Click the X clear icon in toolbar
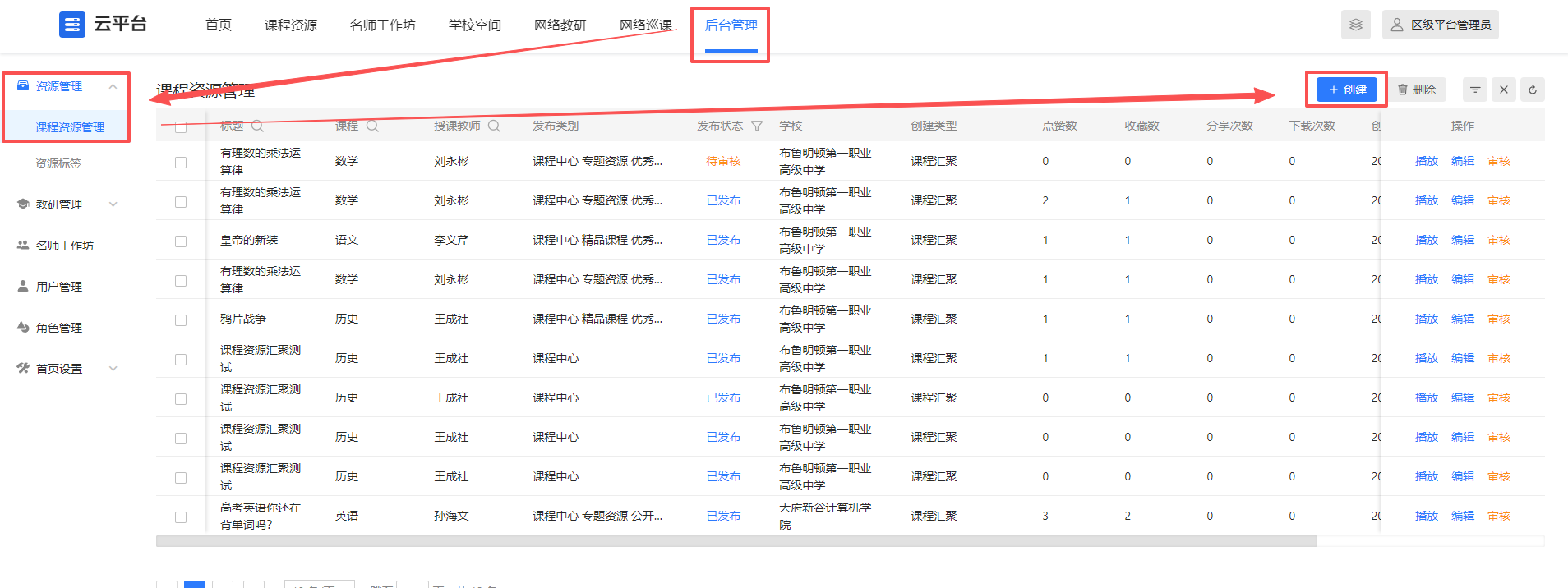This screenshot has width=1568, height=588. point(1504,90)
